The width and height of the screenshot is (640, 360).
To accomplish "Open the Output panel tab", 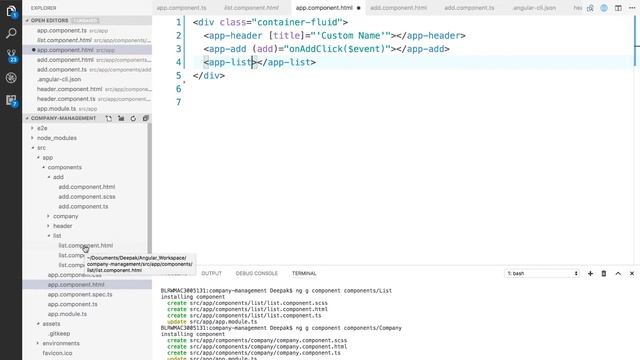I will point(211,273).
